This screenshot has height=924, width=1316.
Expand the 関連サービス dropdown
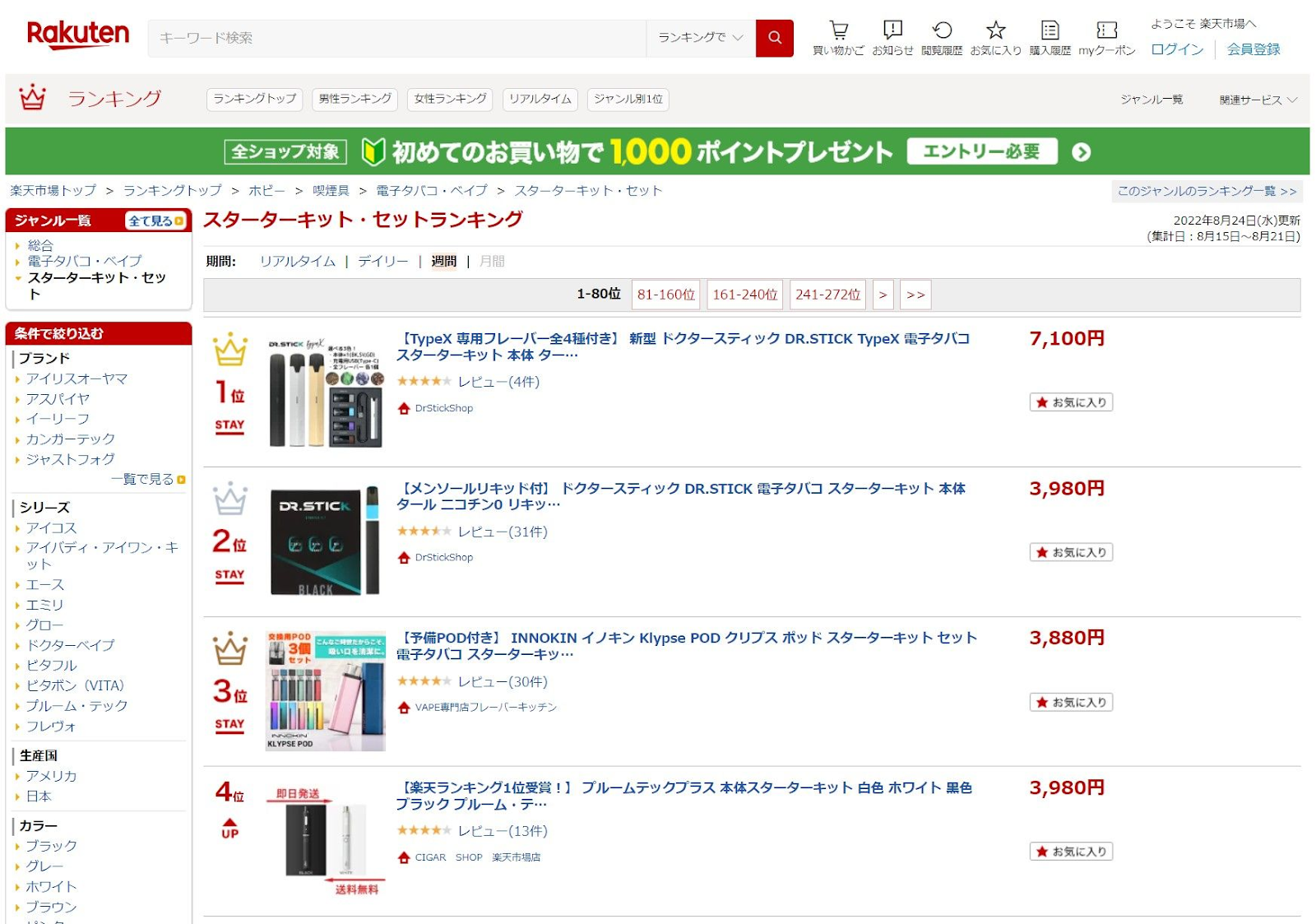click(1258, 100)
